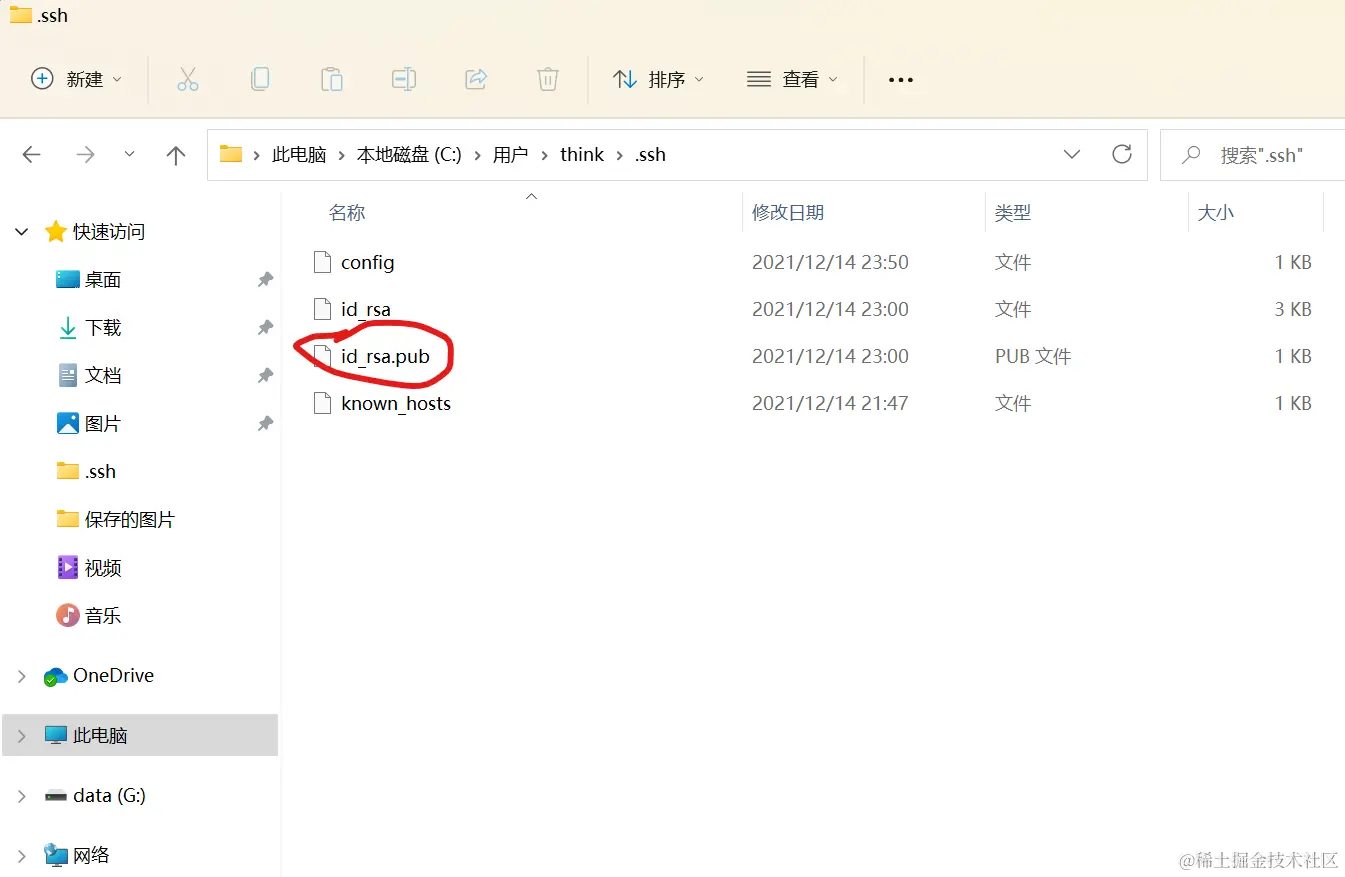The width and height of the screenshot is (1345, 877).
Task: Open 网络 in the sidebar
Action: pos(91,855)
